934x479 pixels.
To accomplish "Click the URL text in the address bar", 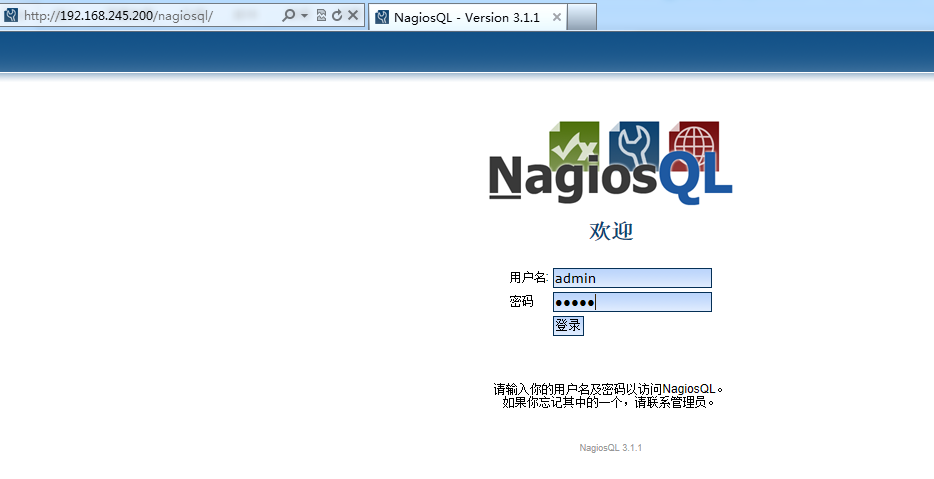I will click(119, 16).
